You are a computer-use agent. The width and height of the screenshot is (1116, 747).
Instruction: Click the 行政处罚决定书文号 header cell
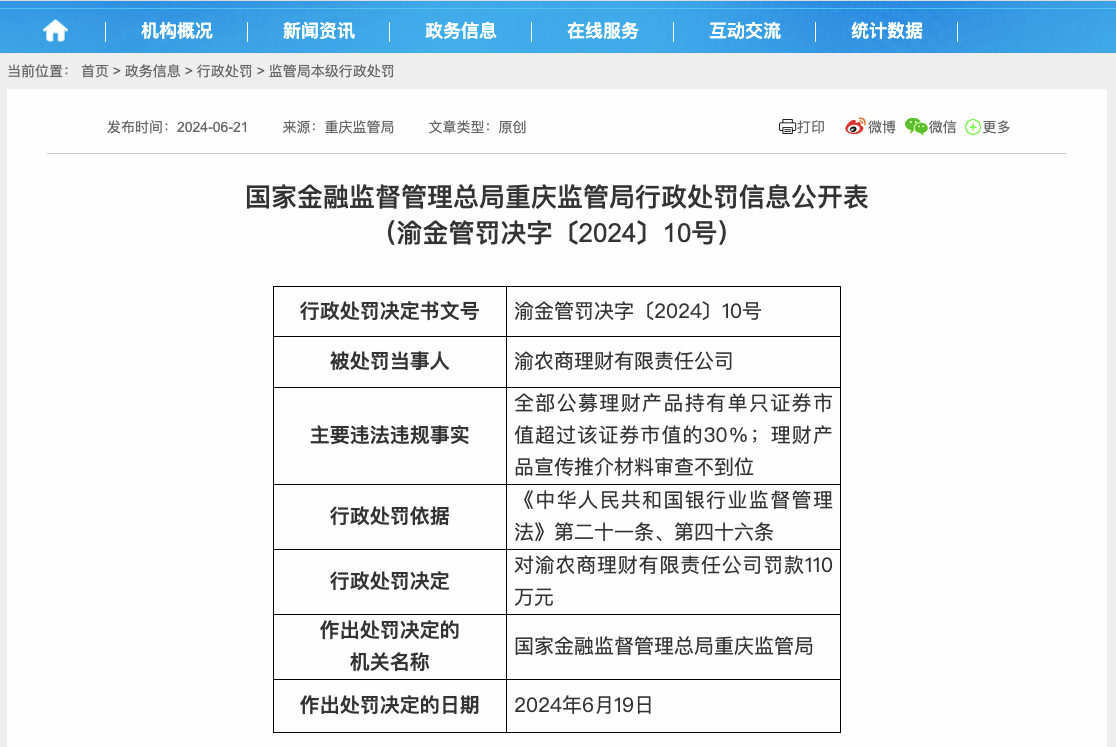(x=389, y=312)
